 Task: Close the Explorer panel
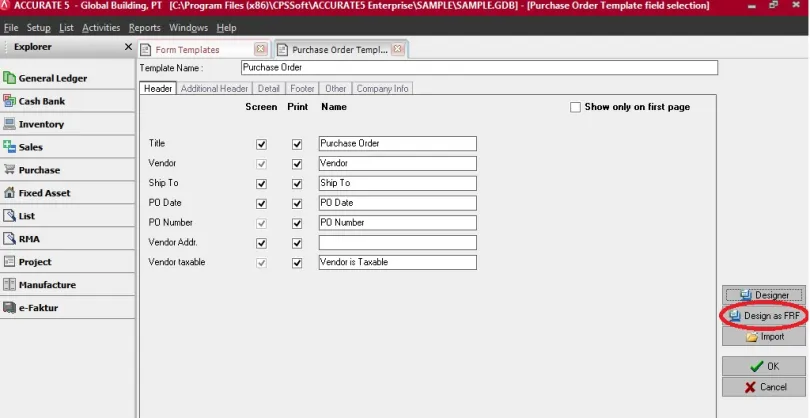pos(127,47)
